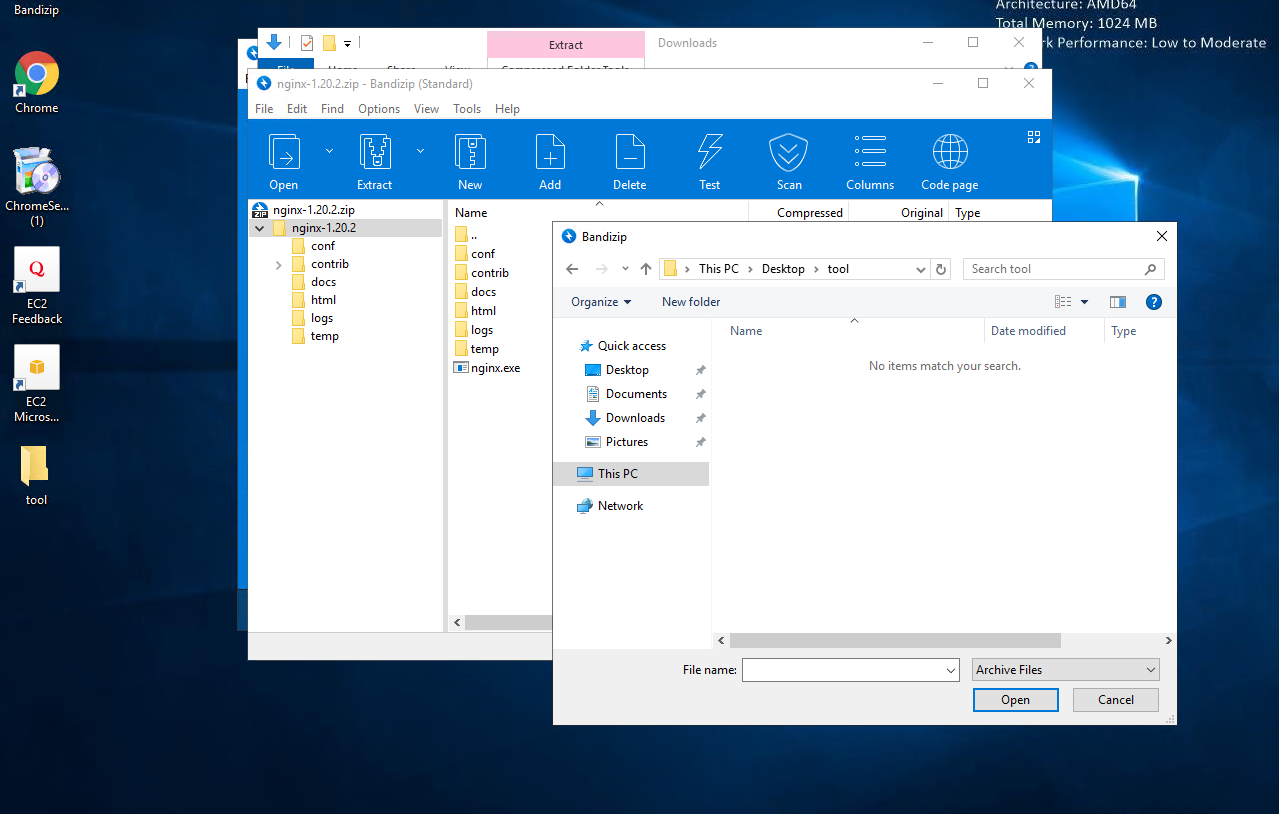Open the dropdown arrow beside Extract toolbar button
Viewport: 1279px width, 814px height.
pos(420,151)
